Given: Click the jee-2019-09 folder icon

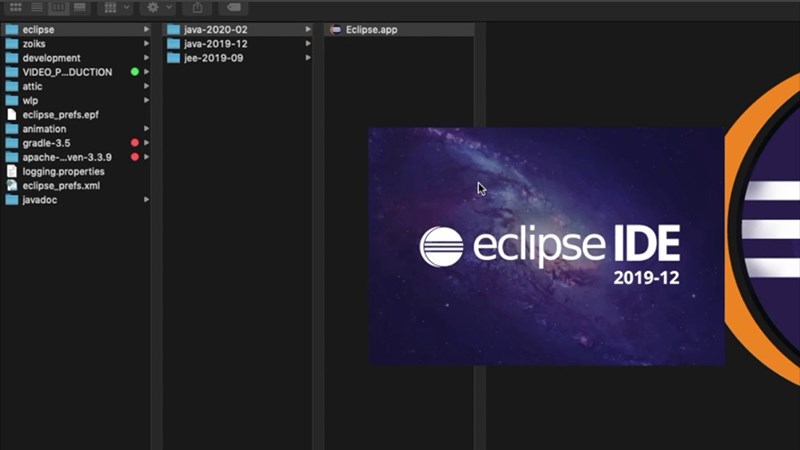Looking at the screenshot, I should coord(173,58).
